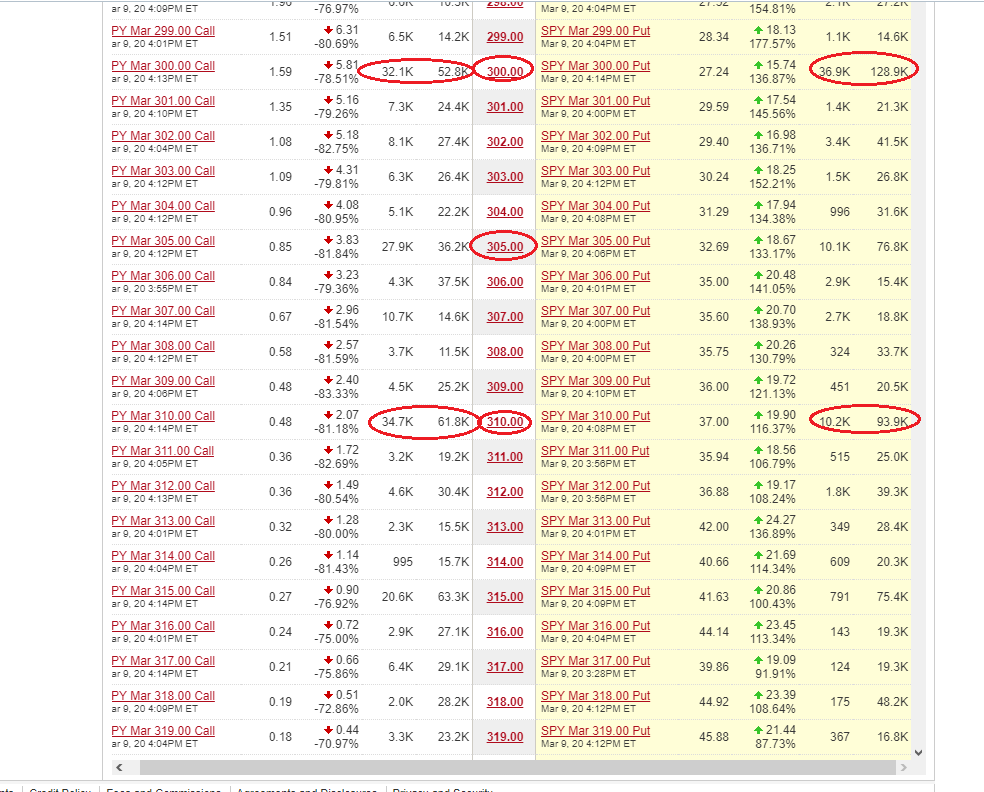Click the horizontal scrollbar left arrow

point(119,768)
